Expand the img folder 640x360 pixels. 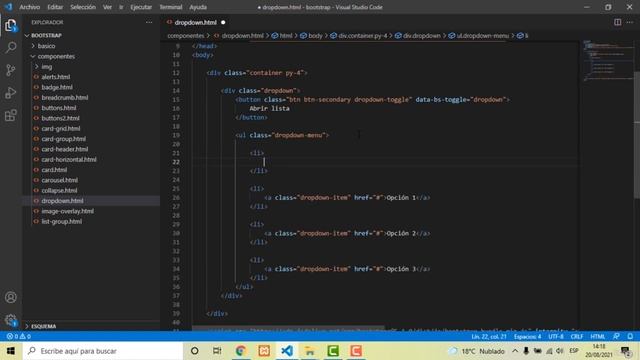point(47,67)
